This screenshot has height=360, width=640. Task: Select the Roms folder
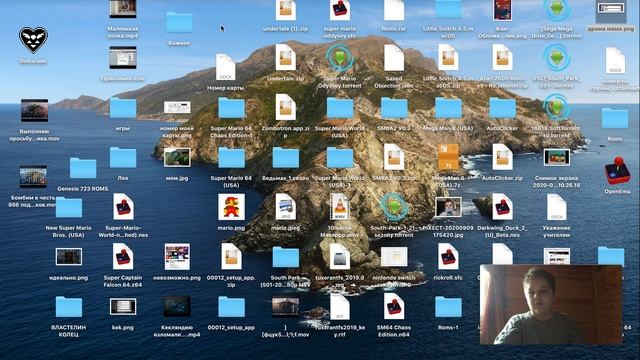click(615, 118)
